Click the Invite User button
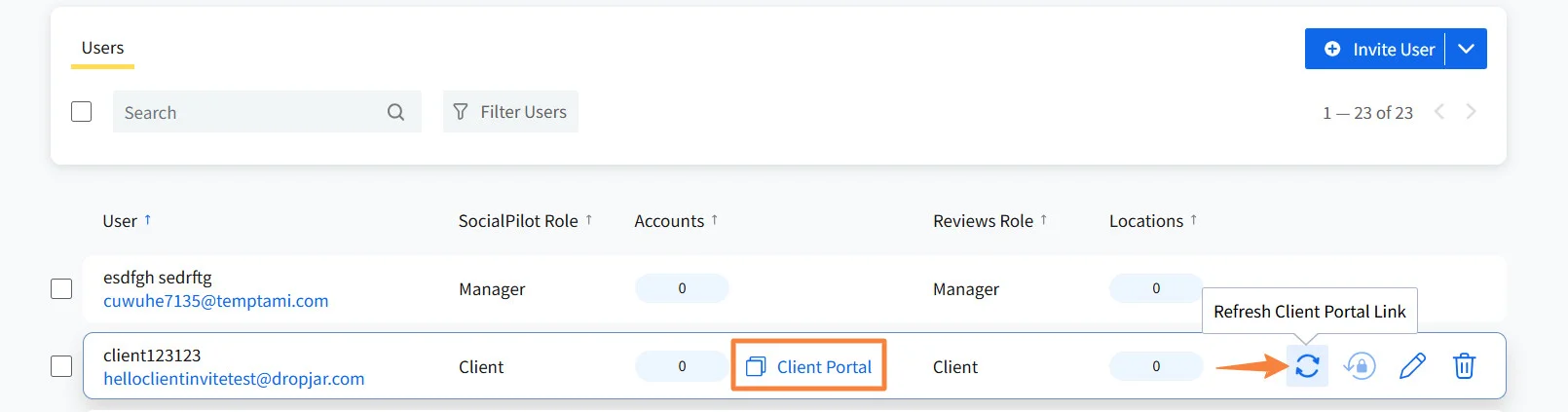Image resolution: width=1568 pixels, height=412 pixels. (x=1375, y=49)
